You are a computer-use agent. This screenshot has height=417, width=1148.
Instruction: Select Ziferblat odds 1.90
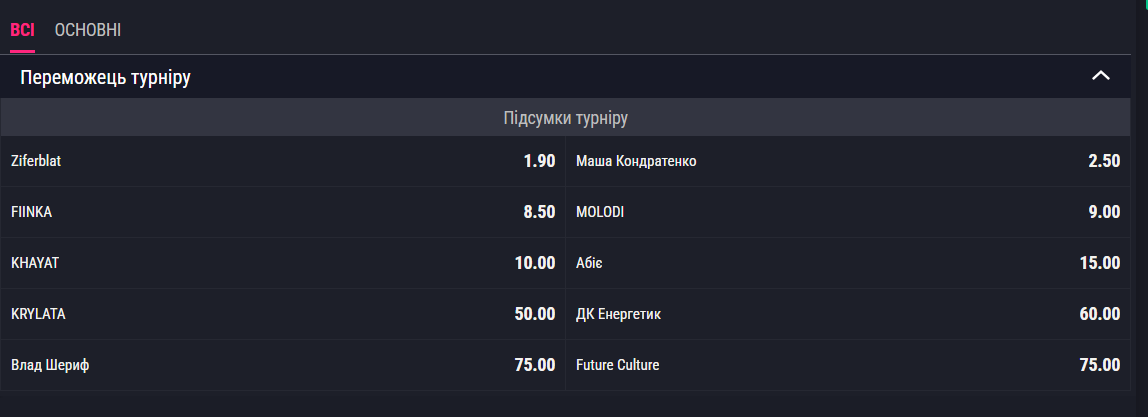tap(283, 161)
